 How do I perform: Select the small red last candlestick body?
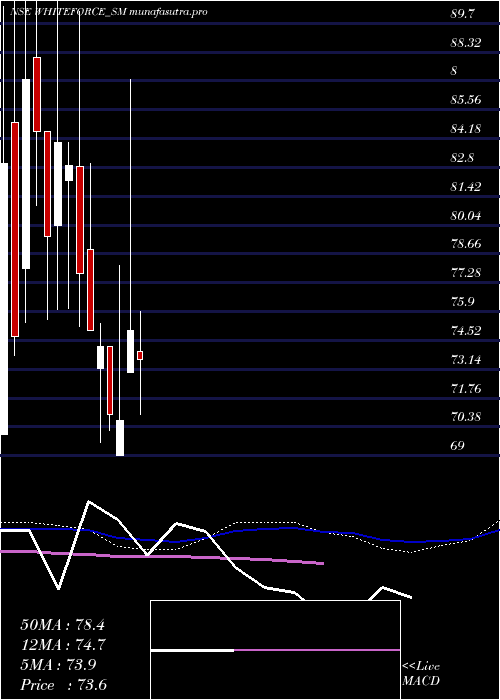tap(140, 355)
